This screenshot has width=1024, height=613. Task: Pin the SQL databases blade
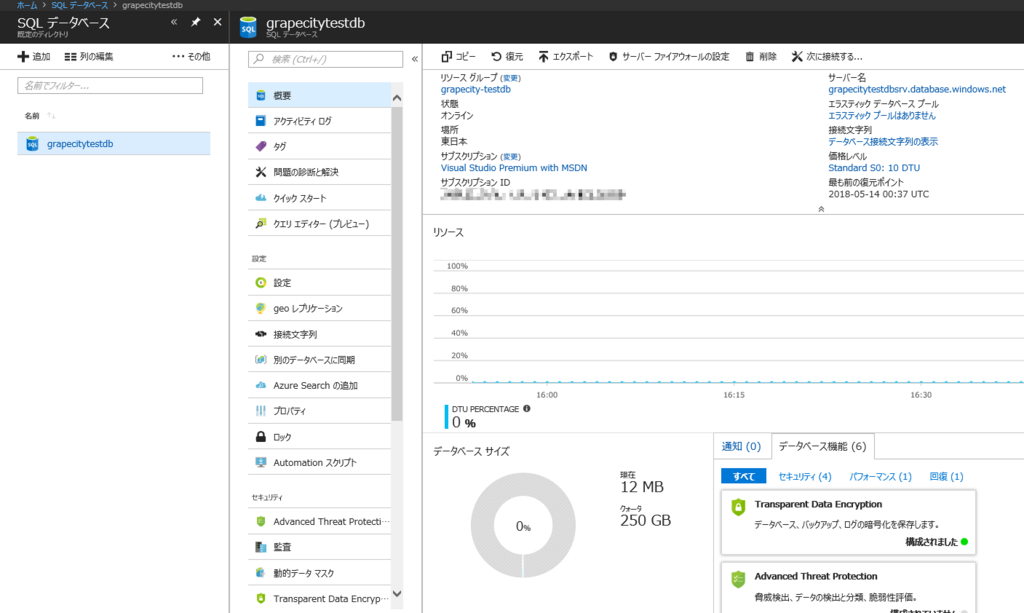pyautogui.click(x=195, y=22)
